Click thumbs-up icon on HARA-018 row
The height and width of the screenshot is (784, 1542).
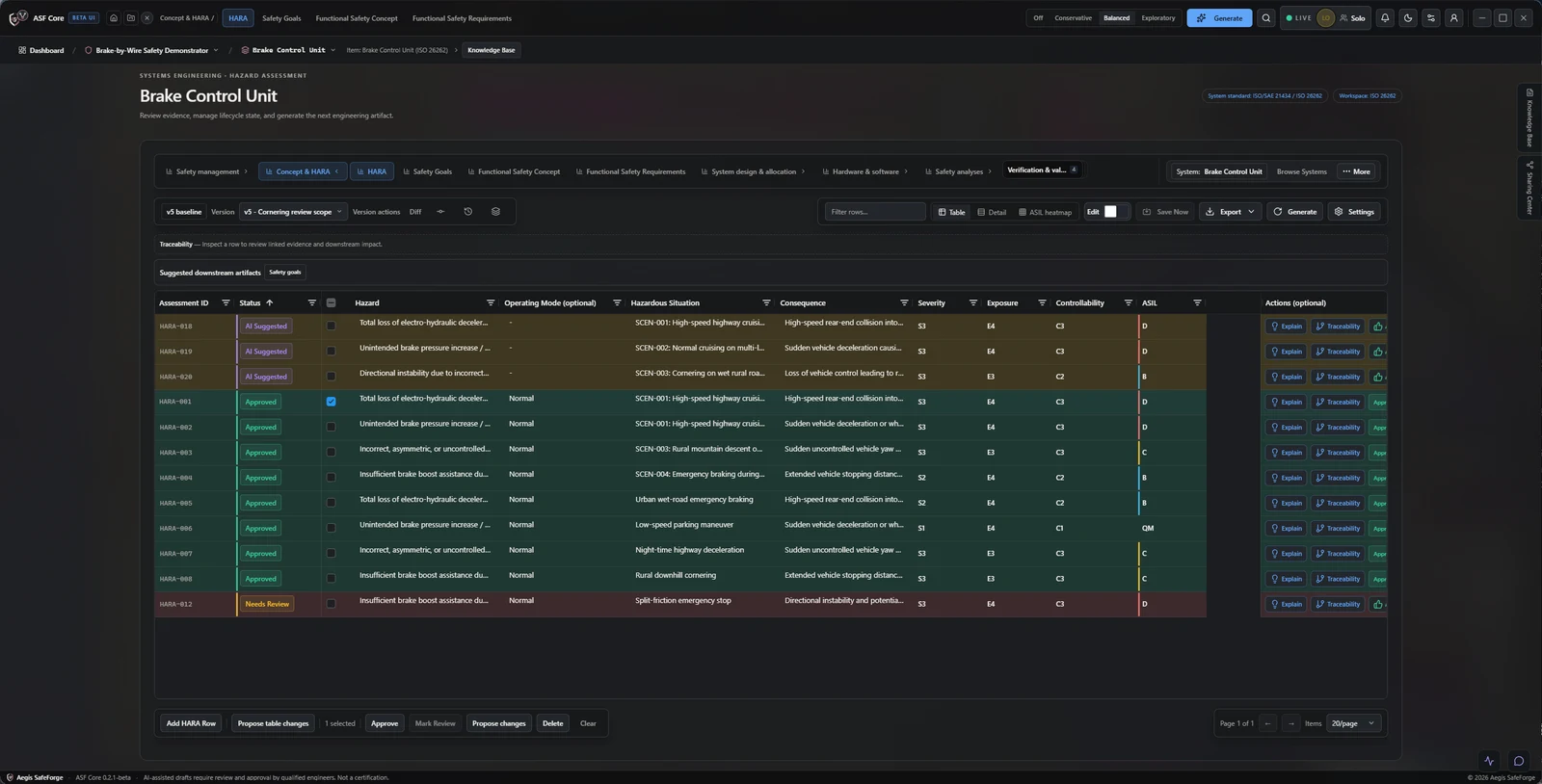[1378, 327]
